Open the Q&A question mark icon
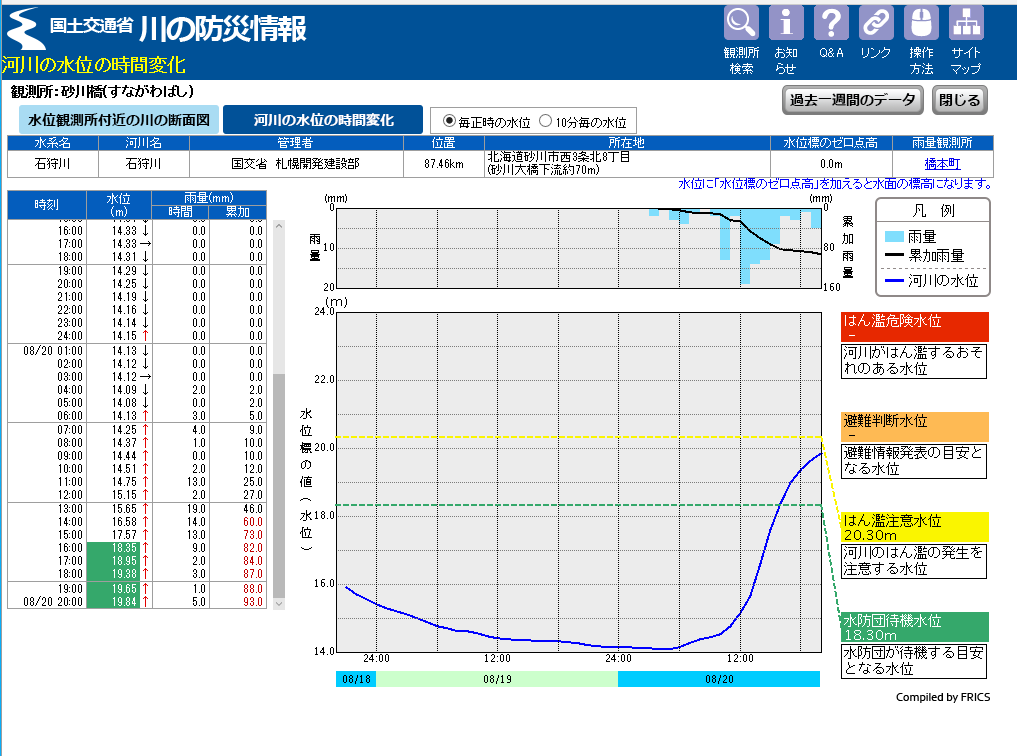The image size is (1017, 756). point(831,22)
